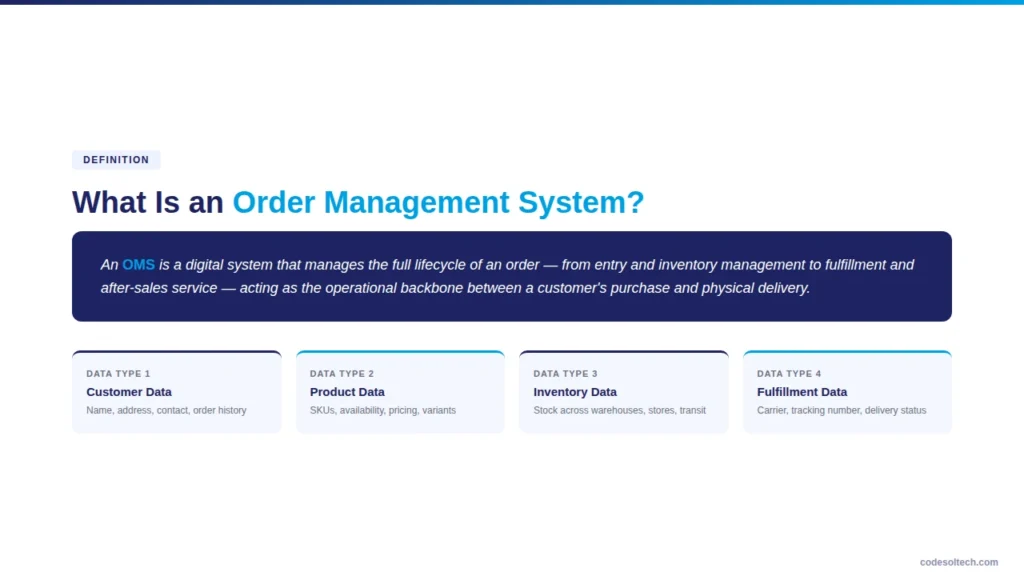Click the OMS definition paragraph box
The image size is (1024, 584).
pyautogui.click(x=511, y=276)
